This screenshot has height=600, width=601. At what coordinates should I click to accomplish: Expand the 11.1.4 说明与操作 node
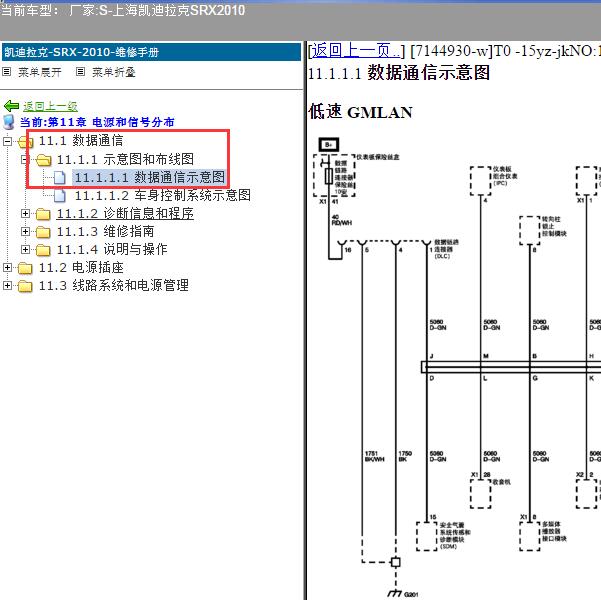(25, 250)
